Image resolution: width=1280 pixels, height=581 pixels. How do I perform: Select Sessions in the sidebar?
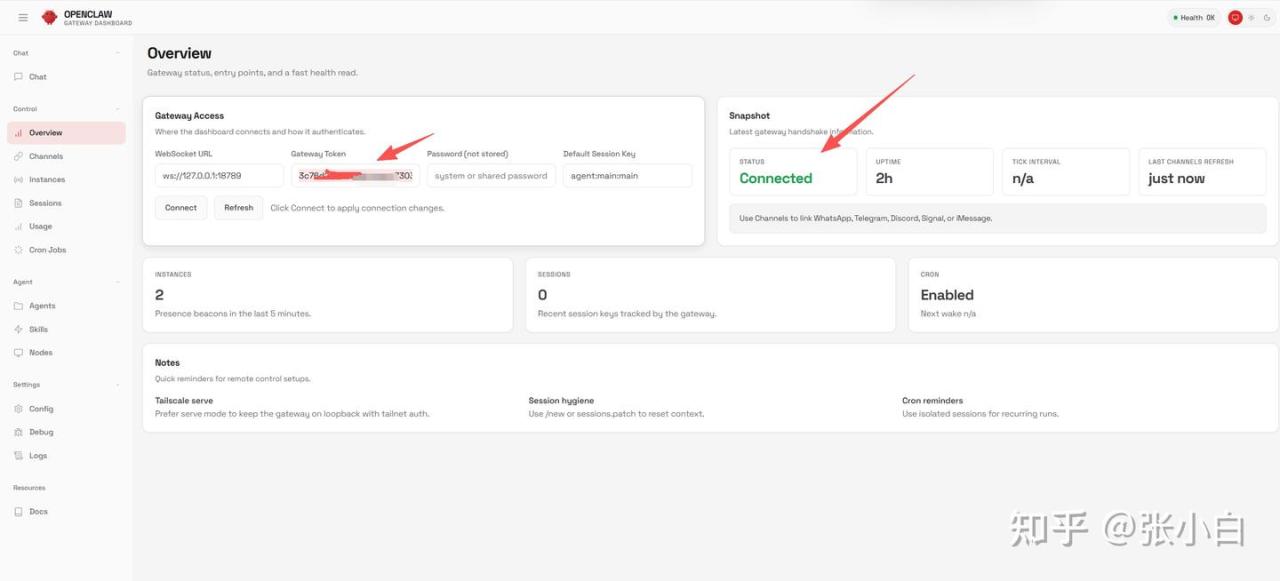point(45,203)
